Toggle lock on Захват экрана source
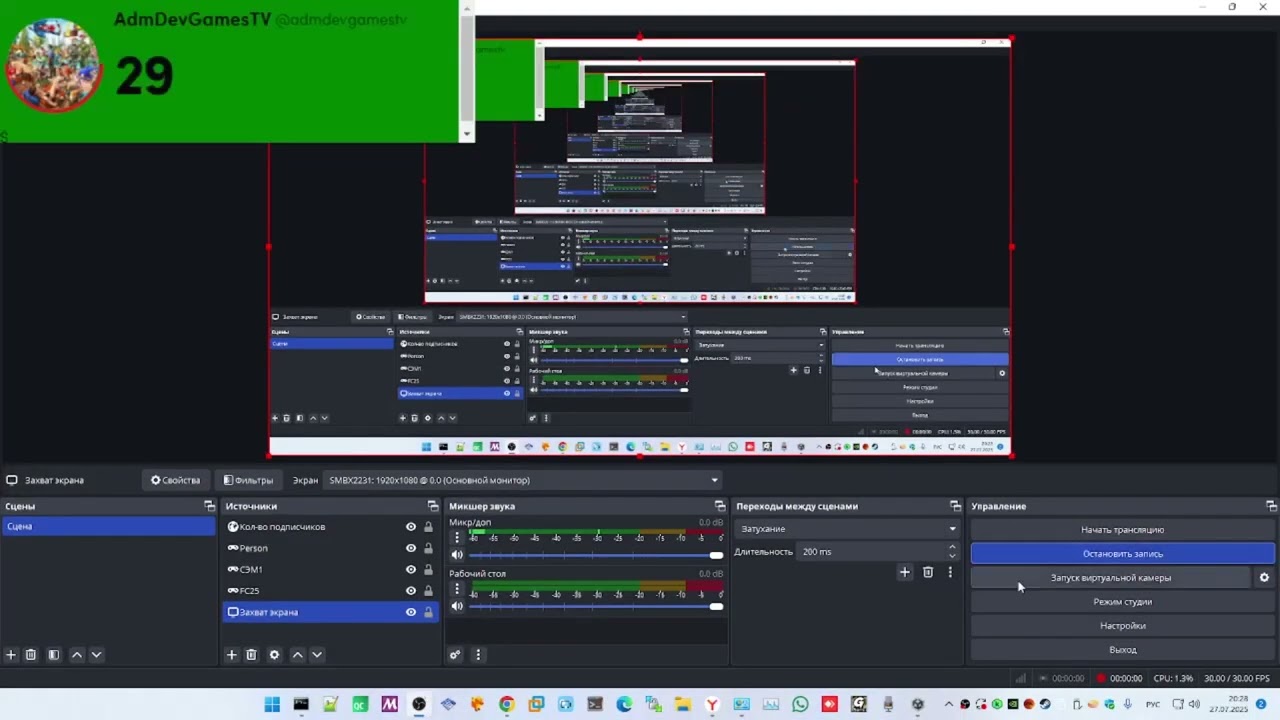The image size is (1280, 720). click(x=428, y=612)
